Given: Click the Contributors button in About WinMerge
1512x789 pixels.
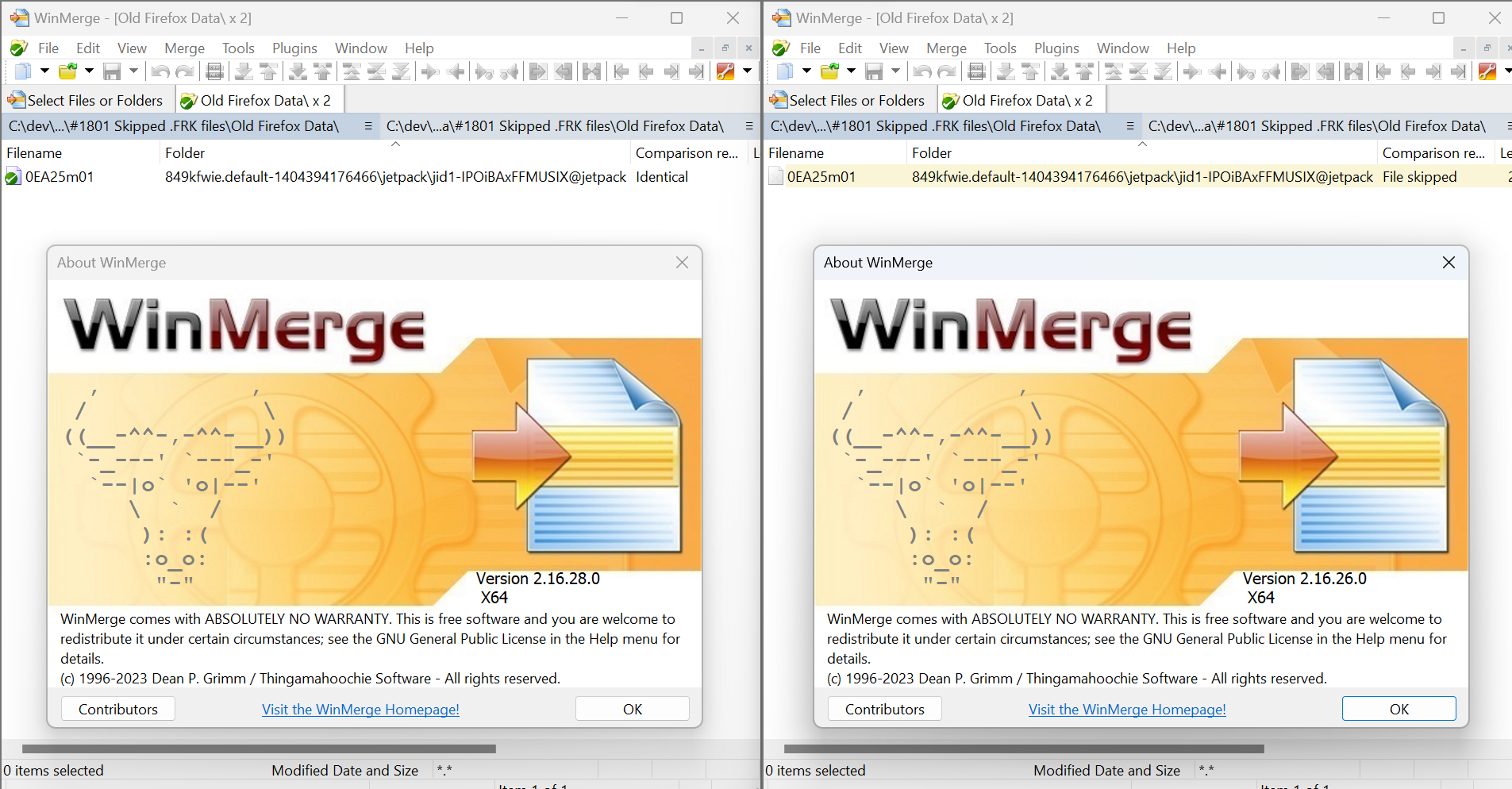Looking at the screenshot, I should pyautogui.click(x=117, y=708).
